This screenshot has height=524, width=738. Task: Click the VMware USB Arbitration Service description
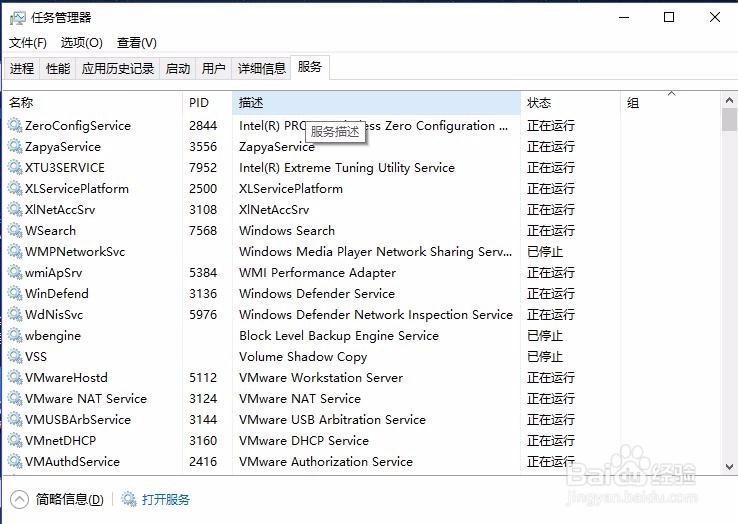click(x=332, y=419)
